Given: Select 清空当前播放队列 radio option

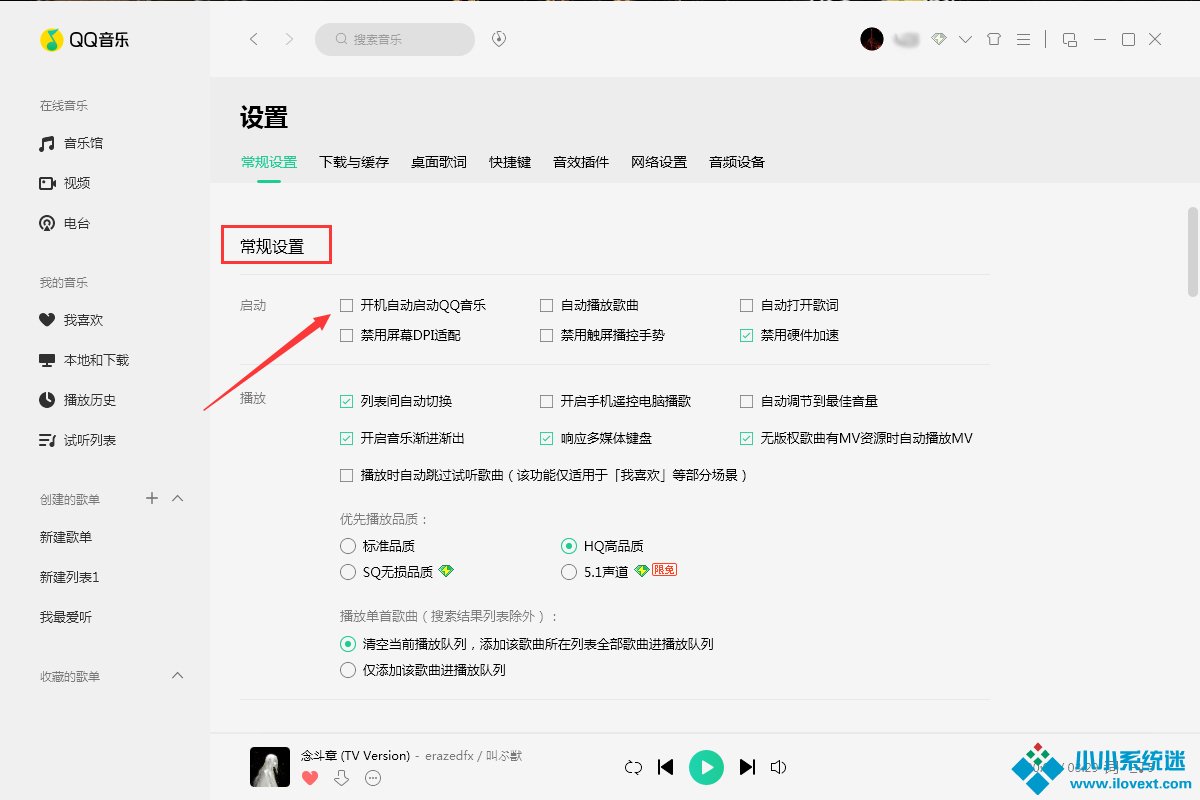Looking at the screenshot, I should point(348,644).
